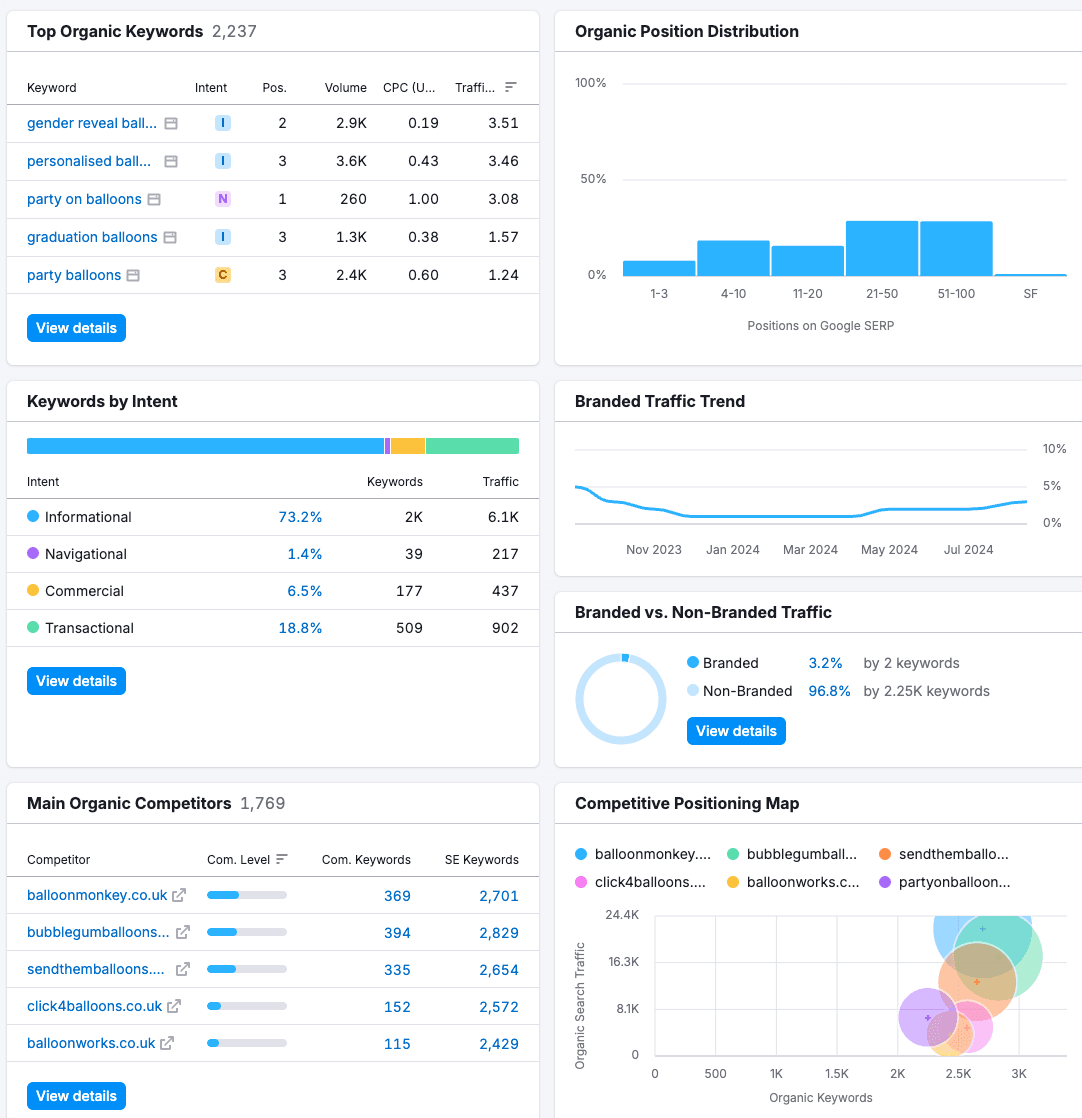The width and height of the screenshot is (1082, 1118).
Task: Click the 21-50 positions bar in chart
Action: pos(881,249)
